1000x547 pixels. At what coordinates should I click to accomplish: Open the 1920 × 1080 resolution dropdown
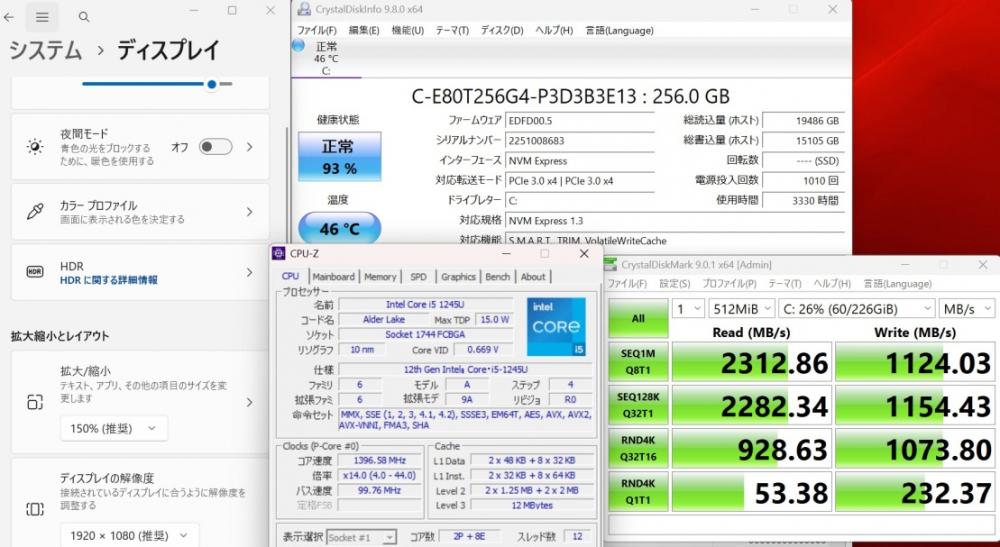(x=129, y=536)
